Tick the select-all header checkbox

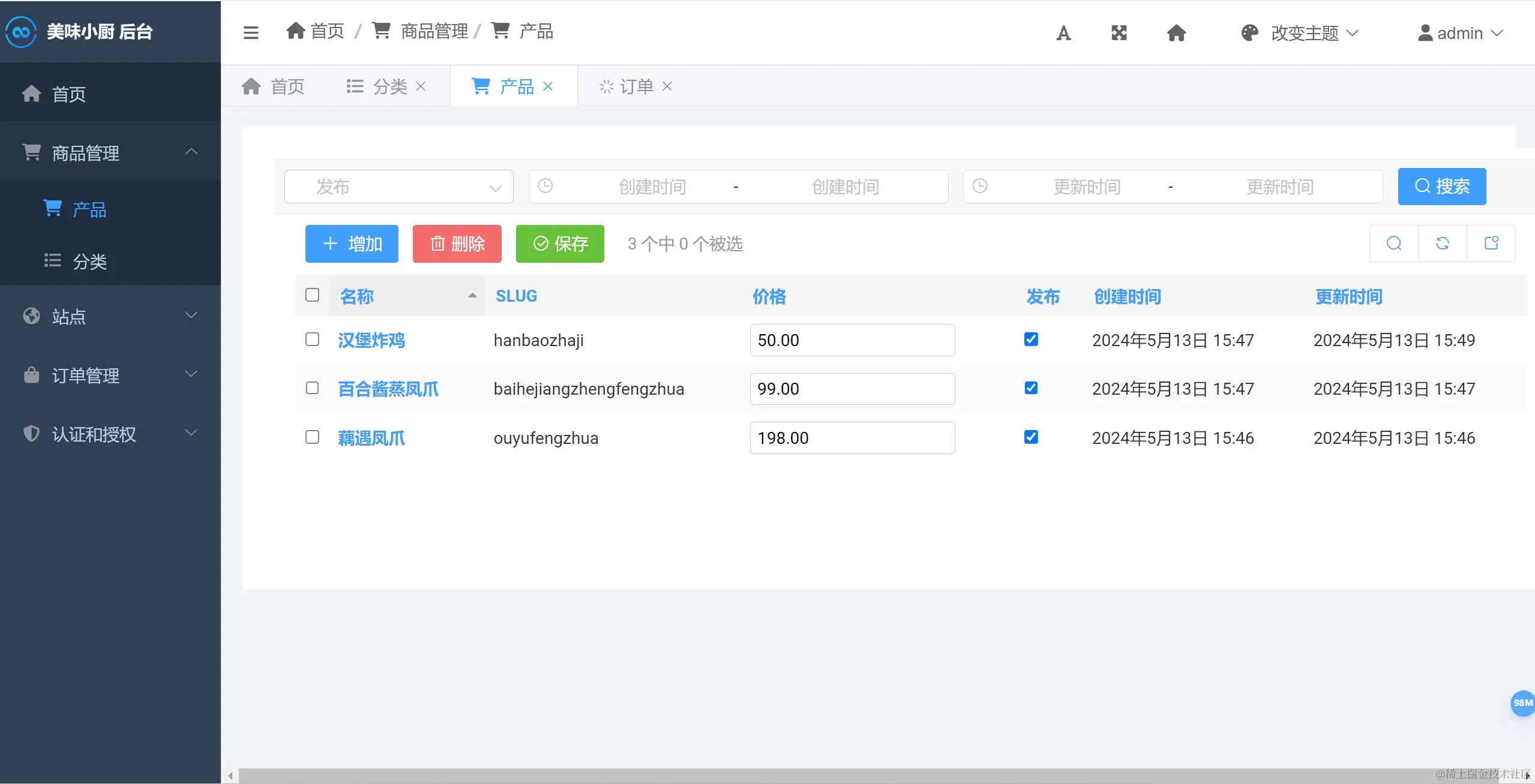coord(312,295)
